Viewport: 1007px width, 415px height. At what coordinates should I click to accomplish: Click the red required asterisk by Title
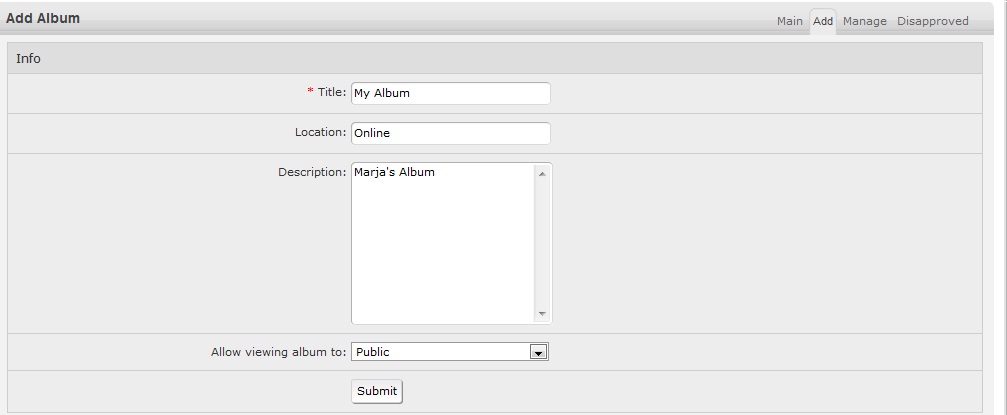310,92
